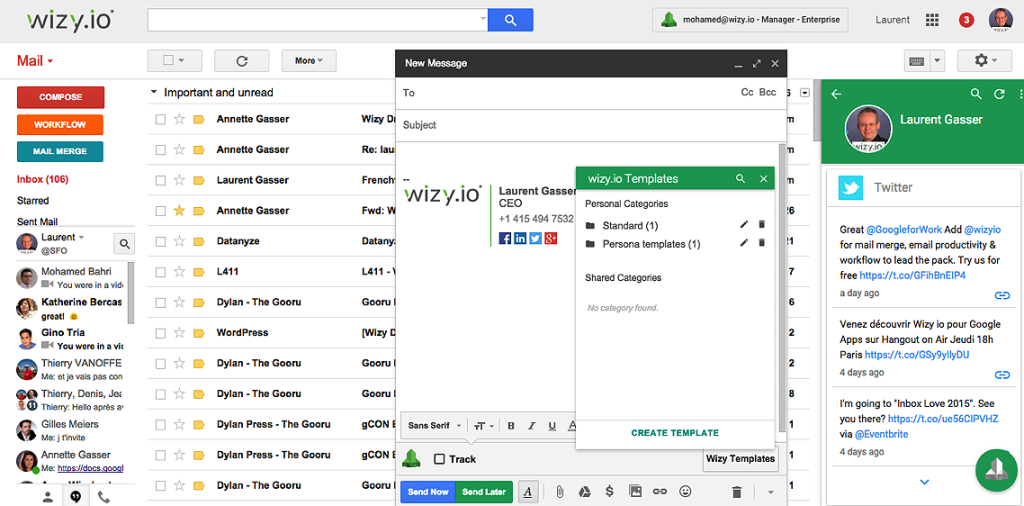Delete the Standard template category
Screen dimensions: 1024x506
coord(761,225)
